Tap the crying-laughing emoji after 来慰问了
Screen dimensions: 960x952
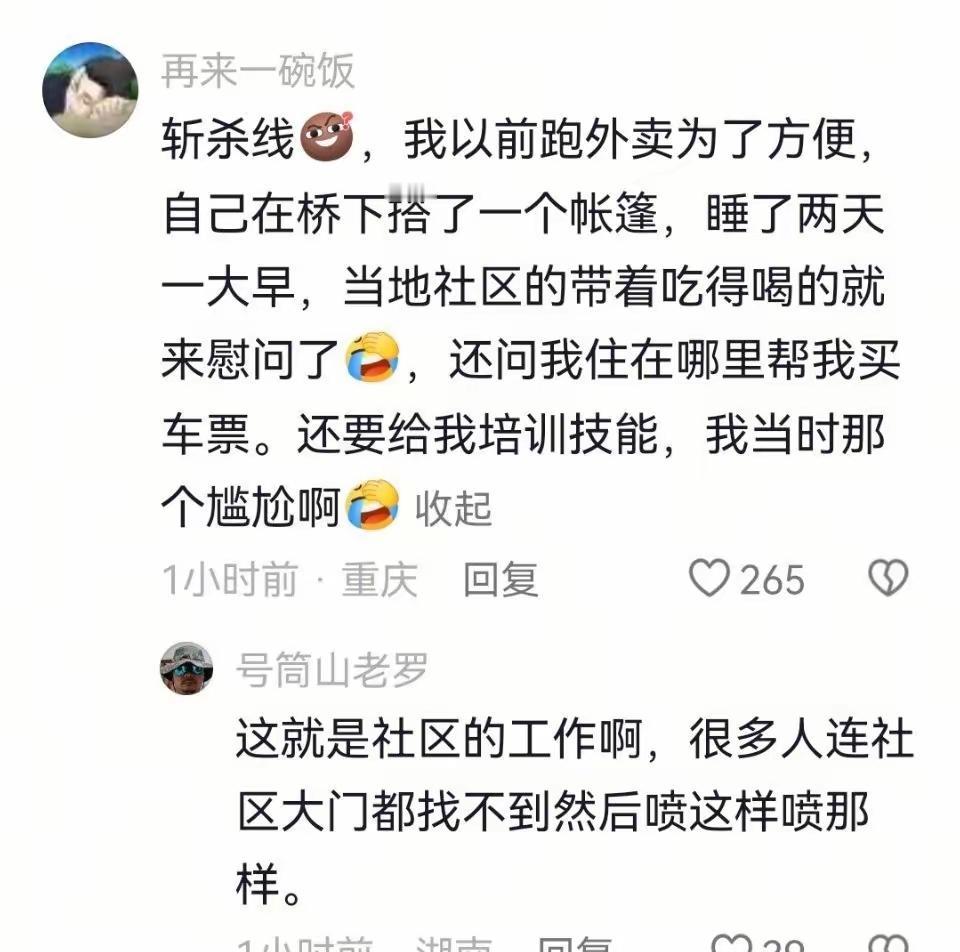(x=372, y=358)
